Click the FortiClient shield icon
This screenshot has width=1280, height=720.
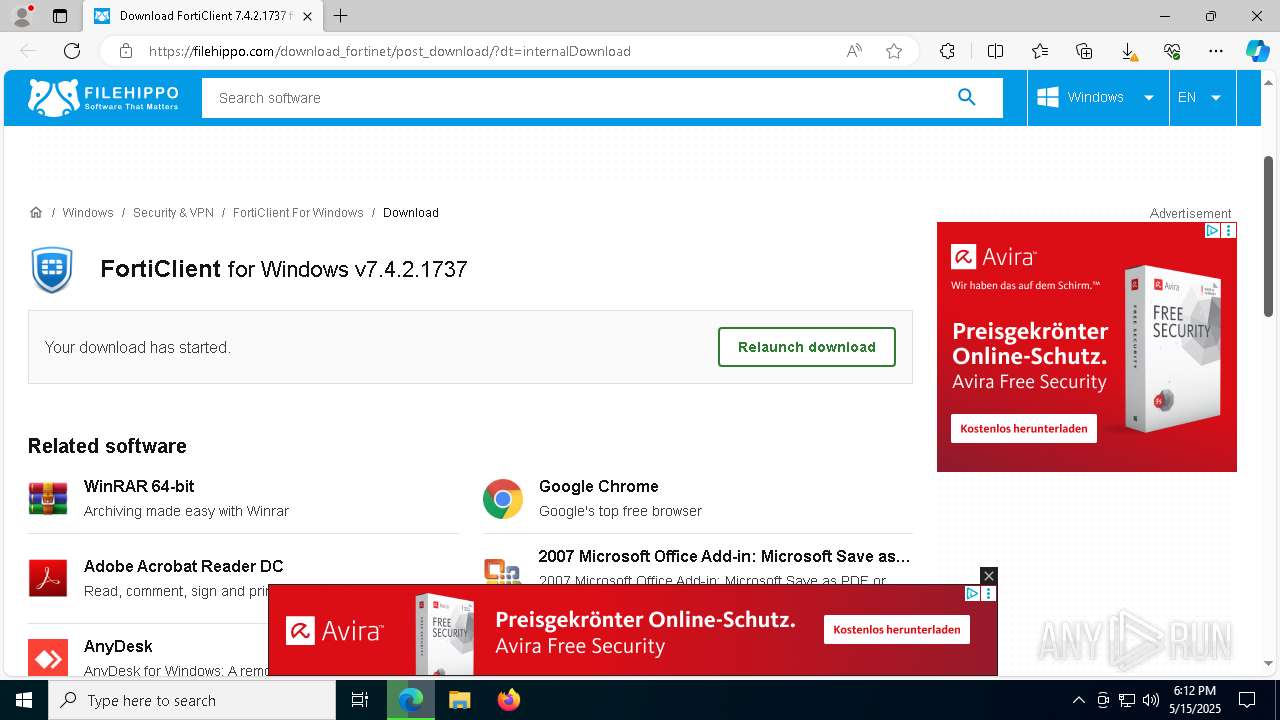point(52,269)
